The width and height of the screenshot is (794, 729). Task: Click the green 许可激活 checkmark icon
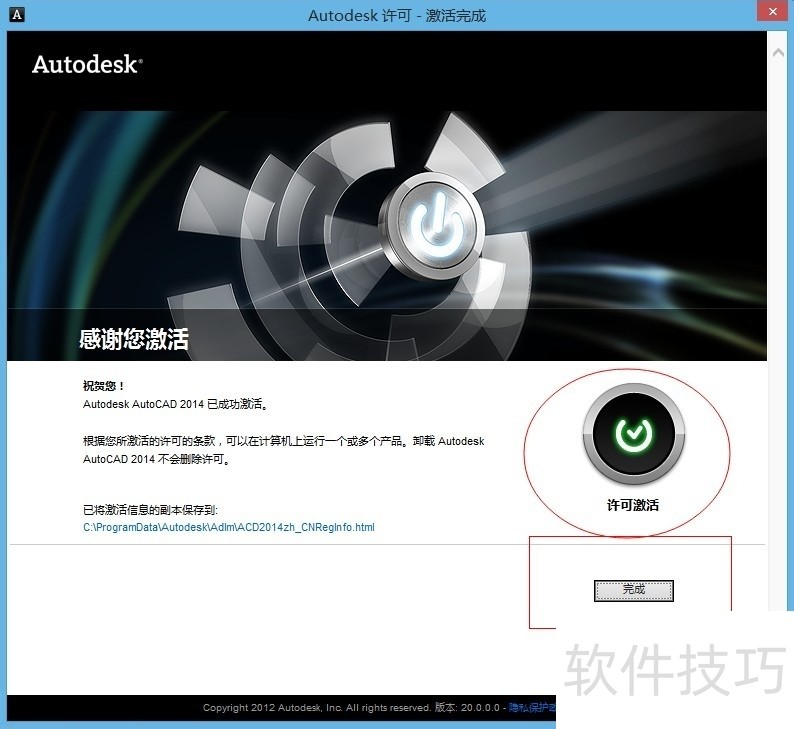633,433
